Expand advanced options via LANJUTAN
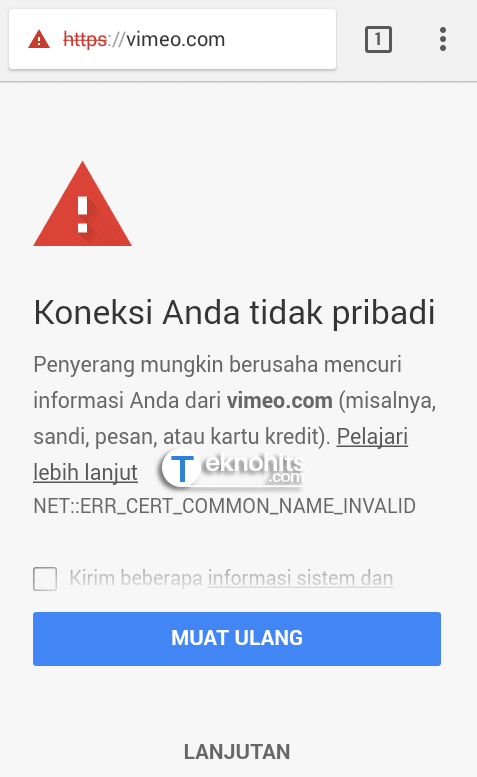This screenshot has width=477, height=777. pyautogui.click(x=237, y=752)
